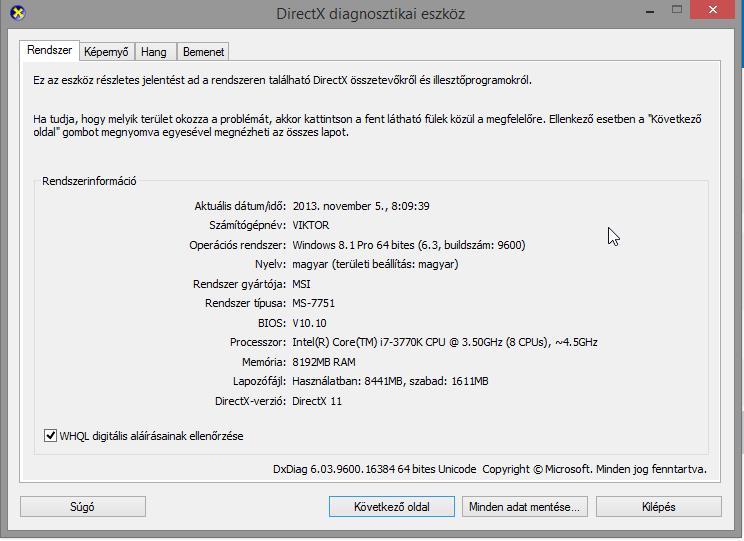
Task: Open the Hang tab
Action: [154, 52]
